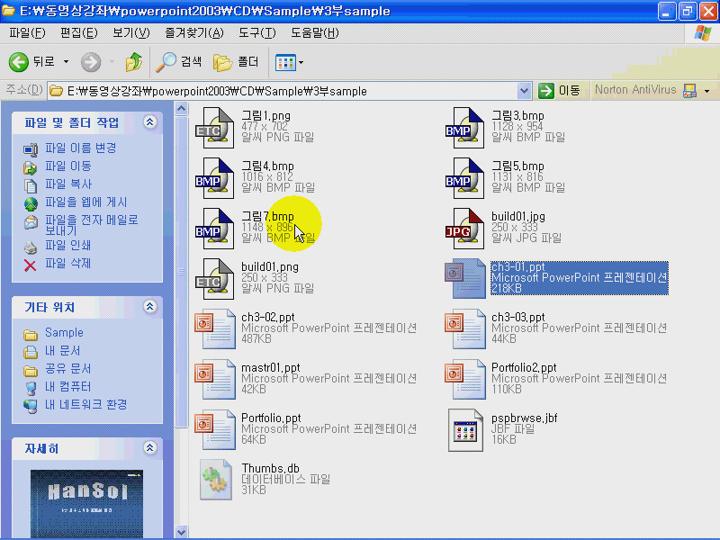Open the Views toolbar dropdown button
This screenshot has height=540, width=720.
pyautogui.click(x=289, y=62)
